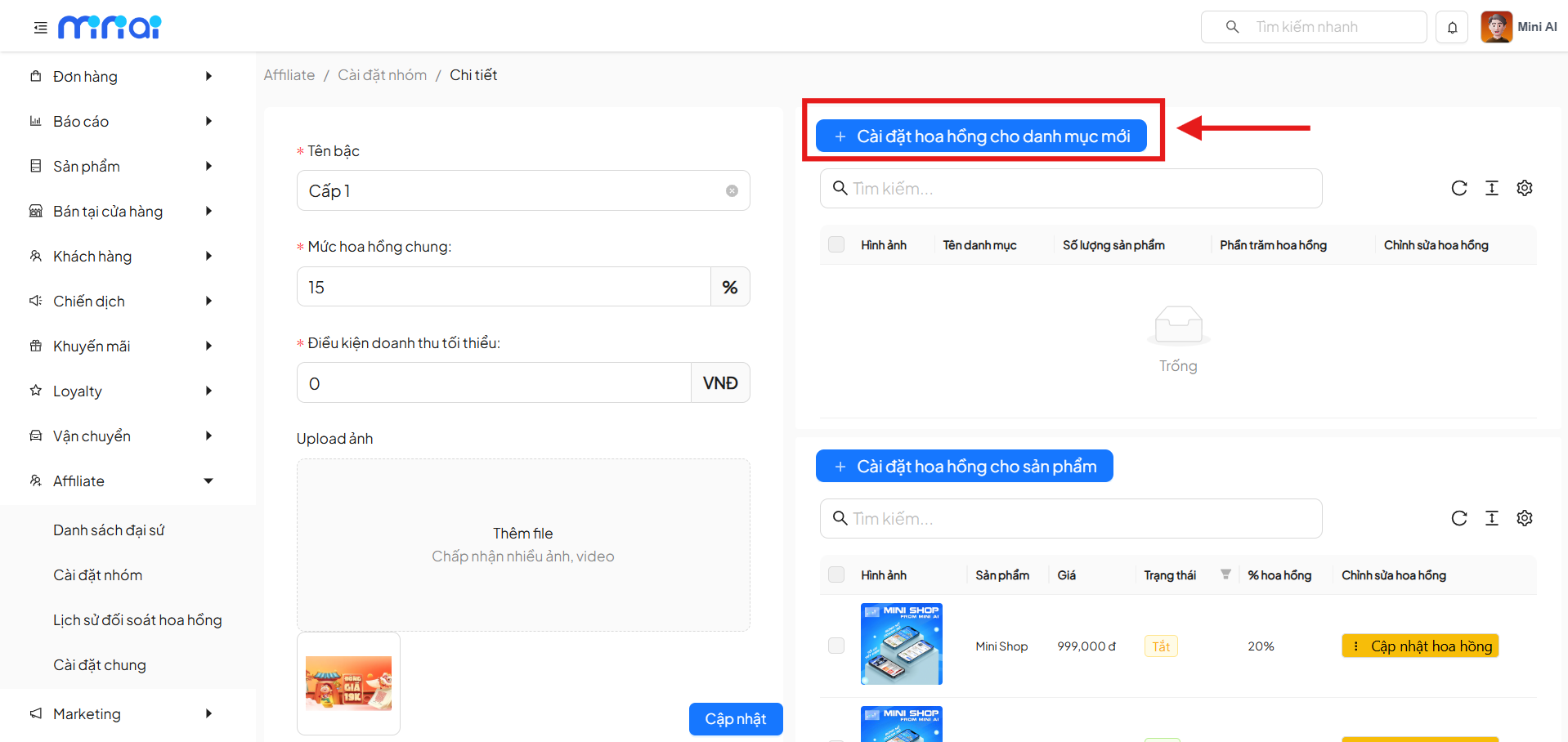Open the notifications bell
The height and width of the screenshot is (742, 1568).
coord(1452,28)
